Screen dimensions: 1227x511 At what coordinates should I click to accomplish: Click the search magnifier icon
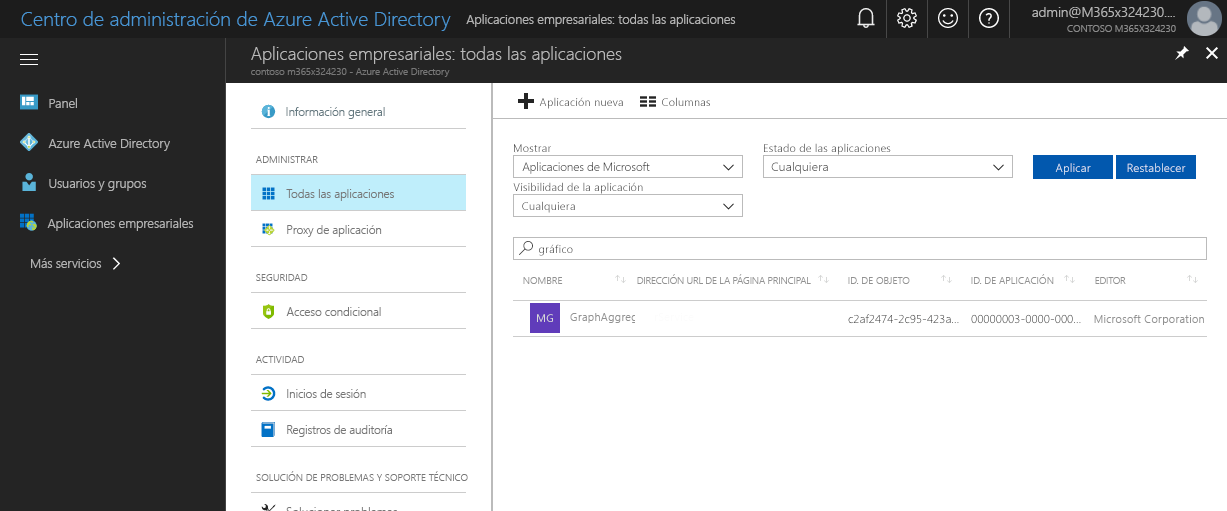point(527,248)
